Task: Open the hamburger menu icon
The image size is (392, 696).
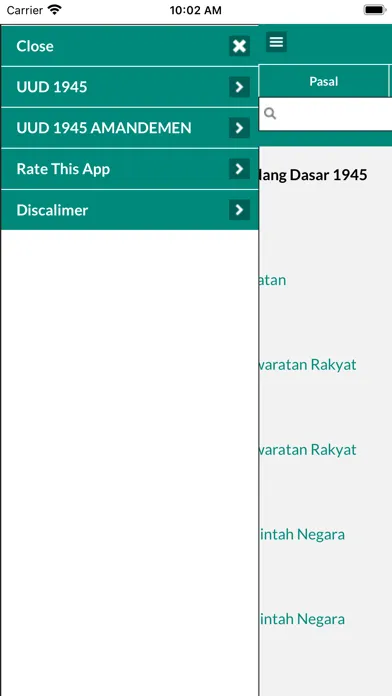Action: pos(276,42)
